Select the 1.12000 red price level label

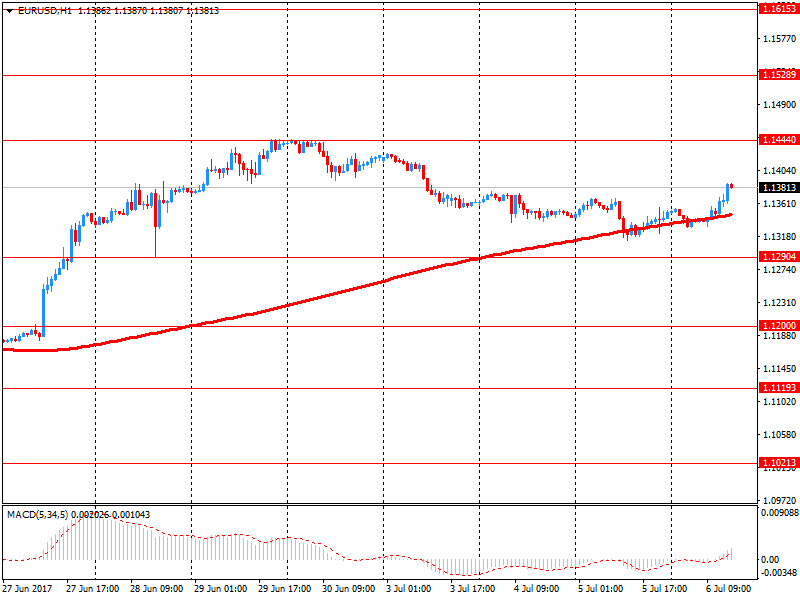pyautogui.click(x=779, y=325)
